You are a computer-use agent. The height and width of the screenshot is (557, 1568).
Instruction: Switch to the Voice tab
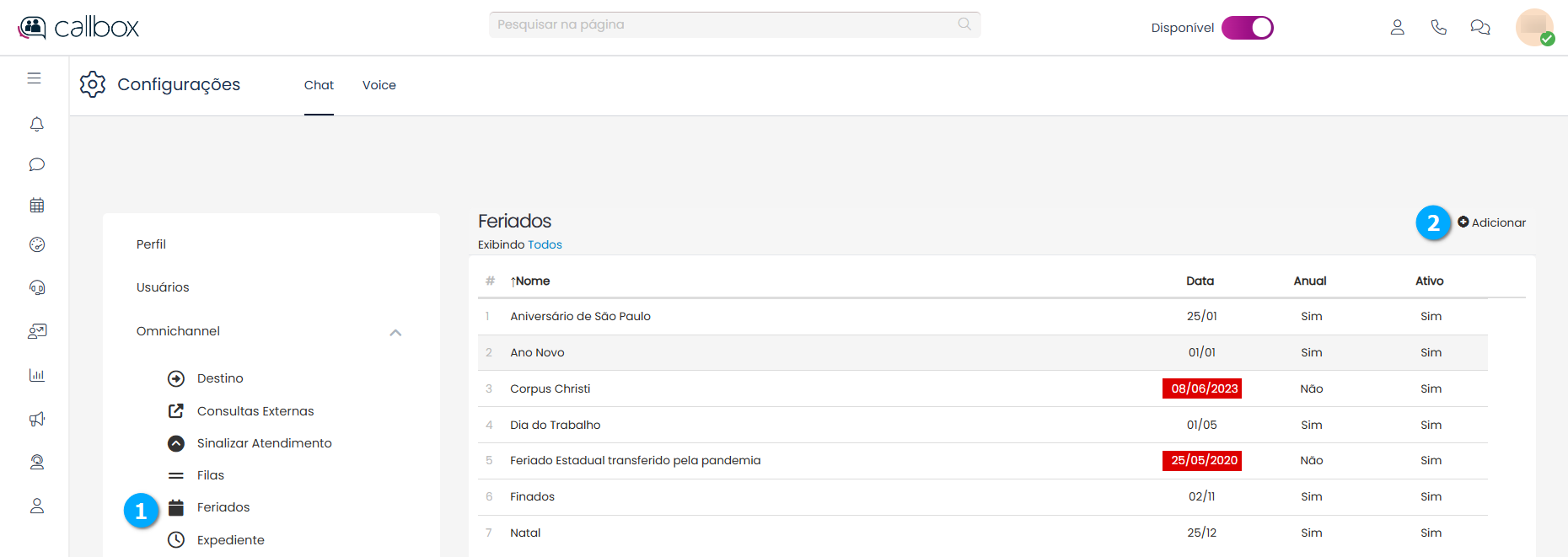coord(379,85)
